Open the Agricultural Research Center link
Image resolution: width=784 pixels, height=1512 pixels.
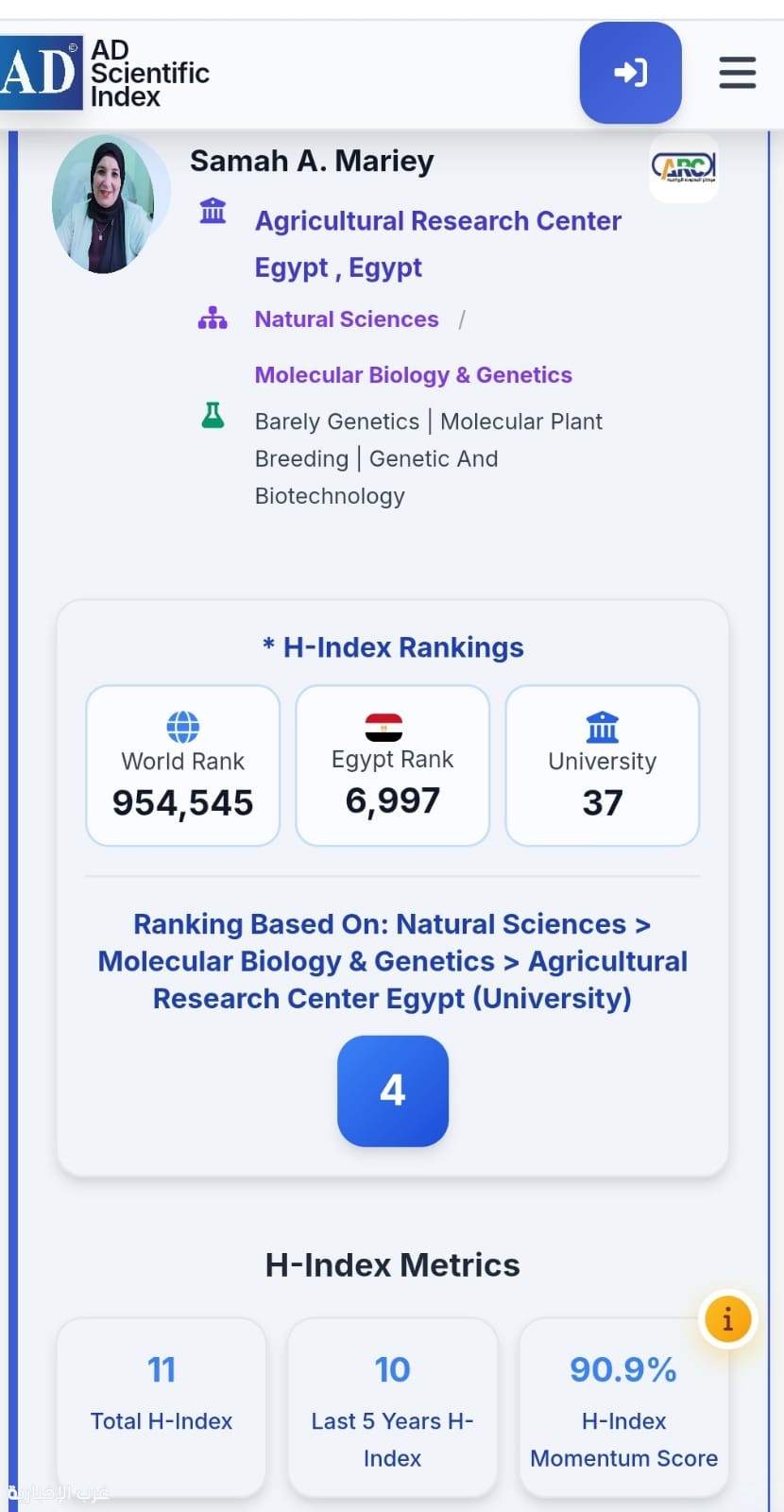(438, 221)
